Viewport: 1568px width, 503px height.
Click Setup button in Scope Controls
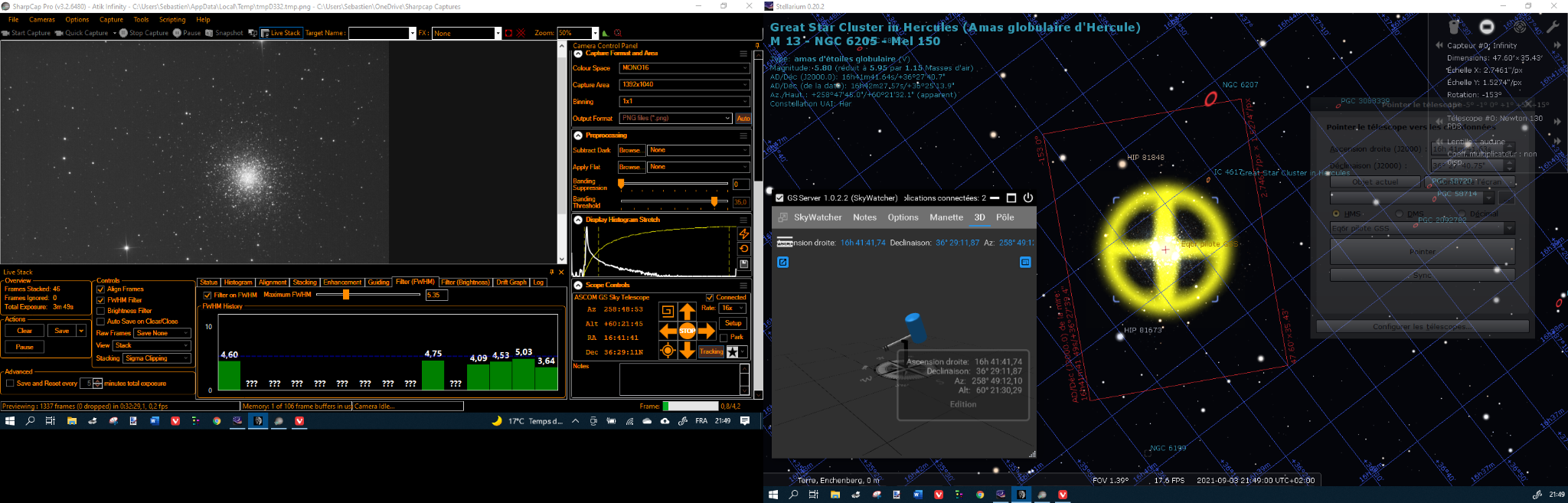(x=733, y=323)
